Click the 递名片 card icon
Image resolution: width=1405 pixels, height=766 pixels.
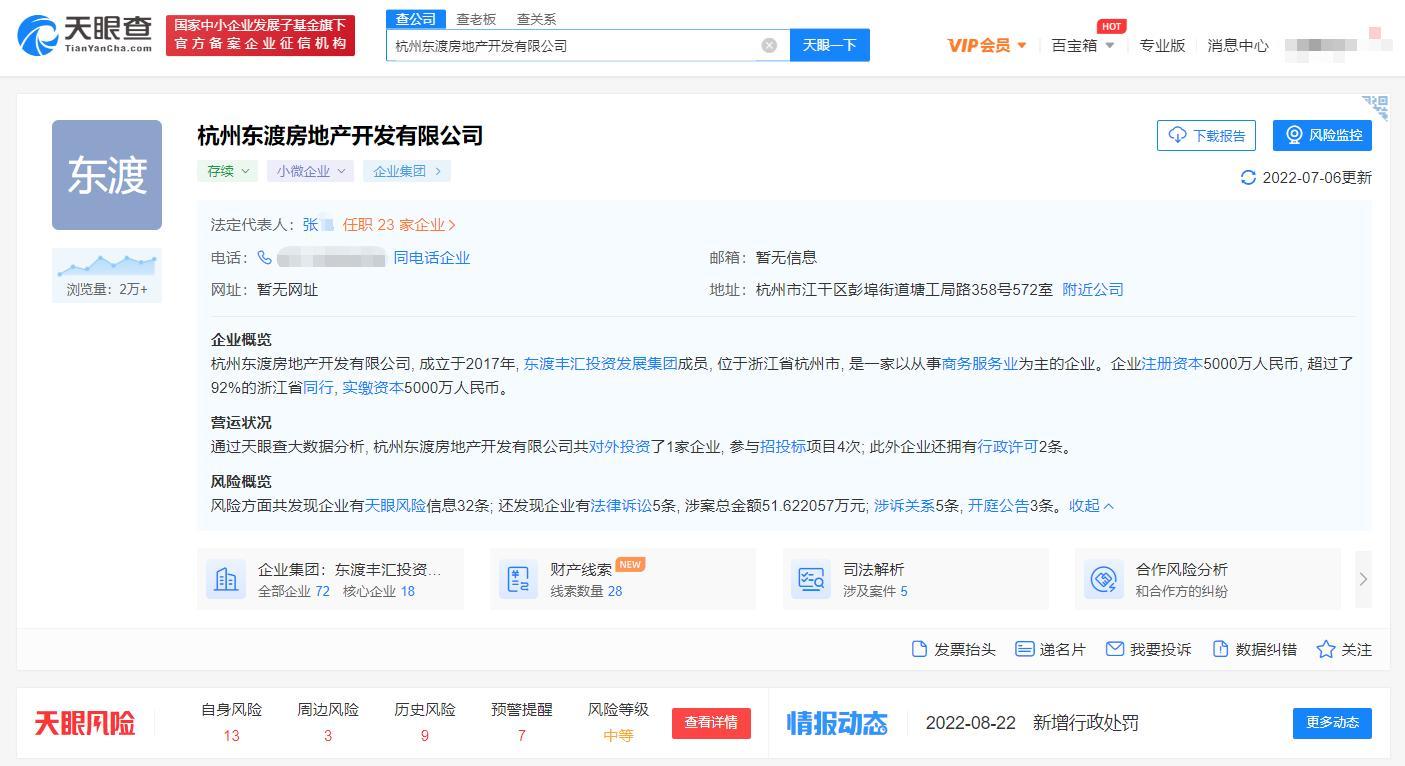click(1024, 649)
